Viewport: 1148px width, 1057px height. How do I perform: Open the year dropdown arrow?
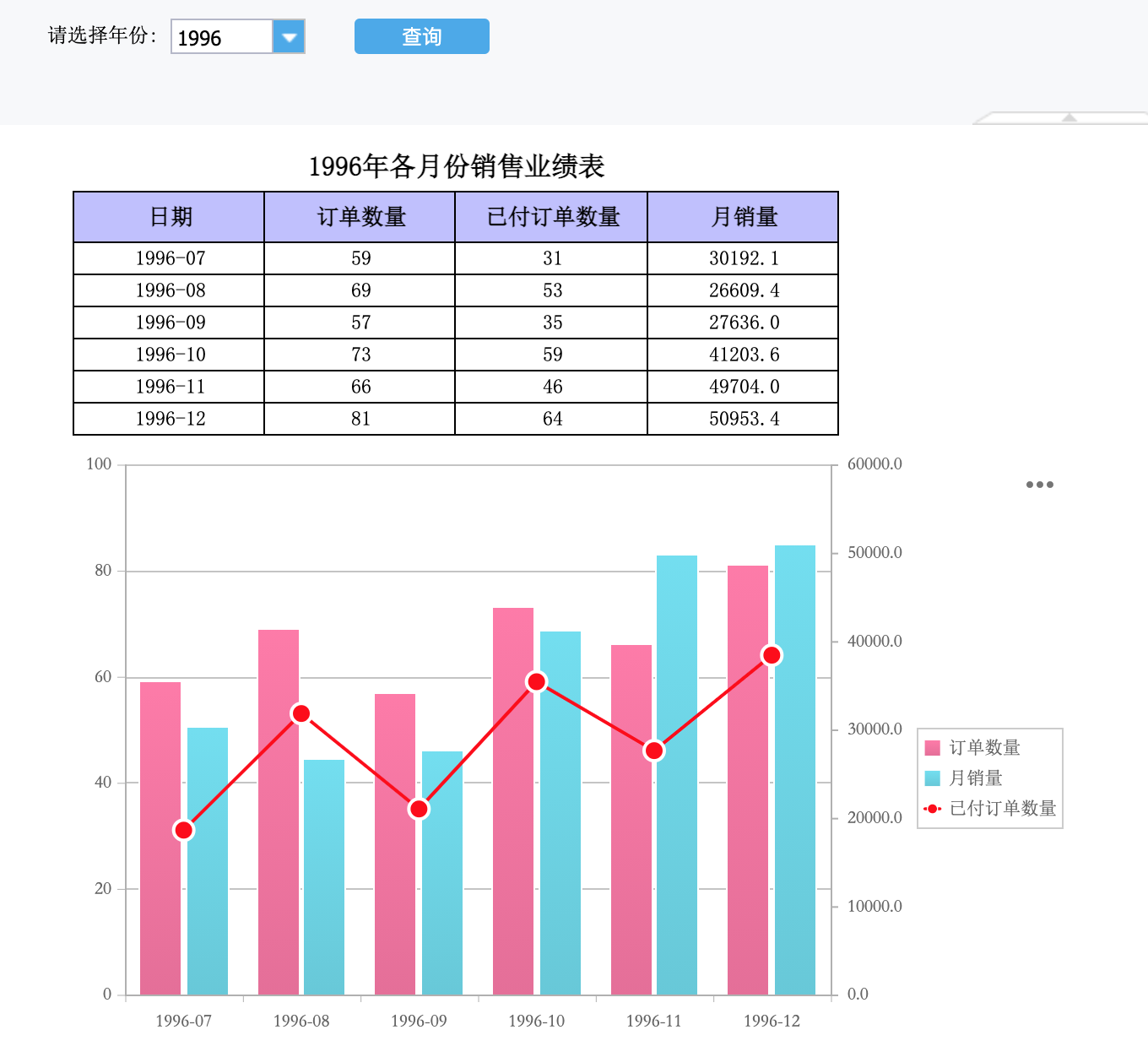(x=289, y=36)
